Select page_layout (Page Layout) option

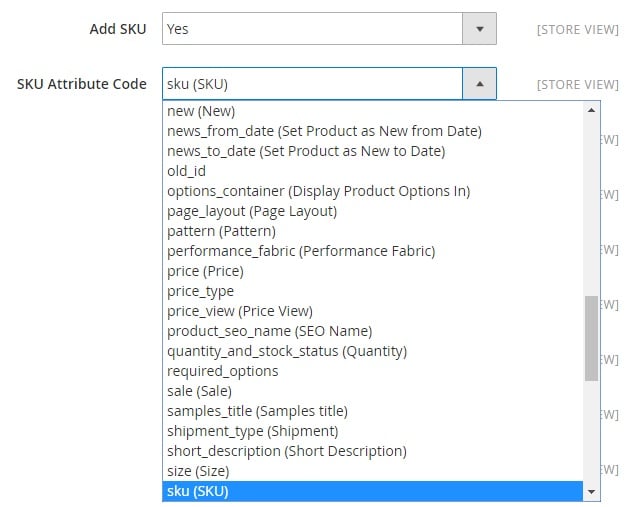tap(373, 211)
